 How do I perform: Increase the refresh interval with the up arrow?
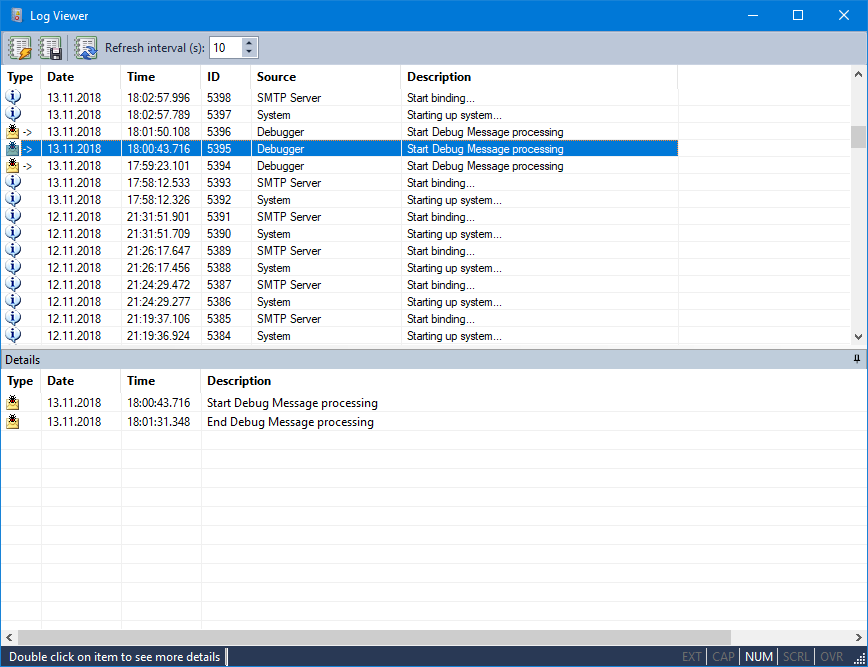coord(249,43)
